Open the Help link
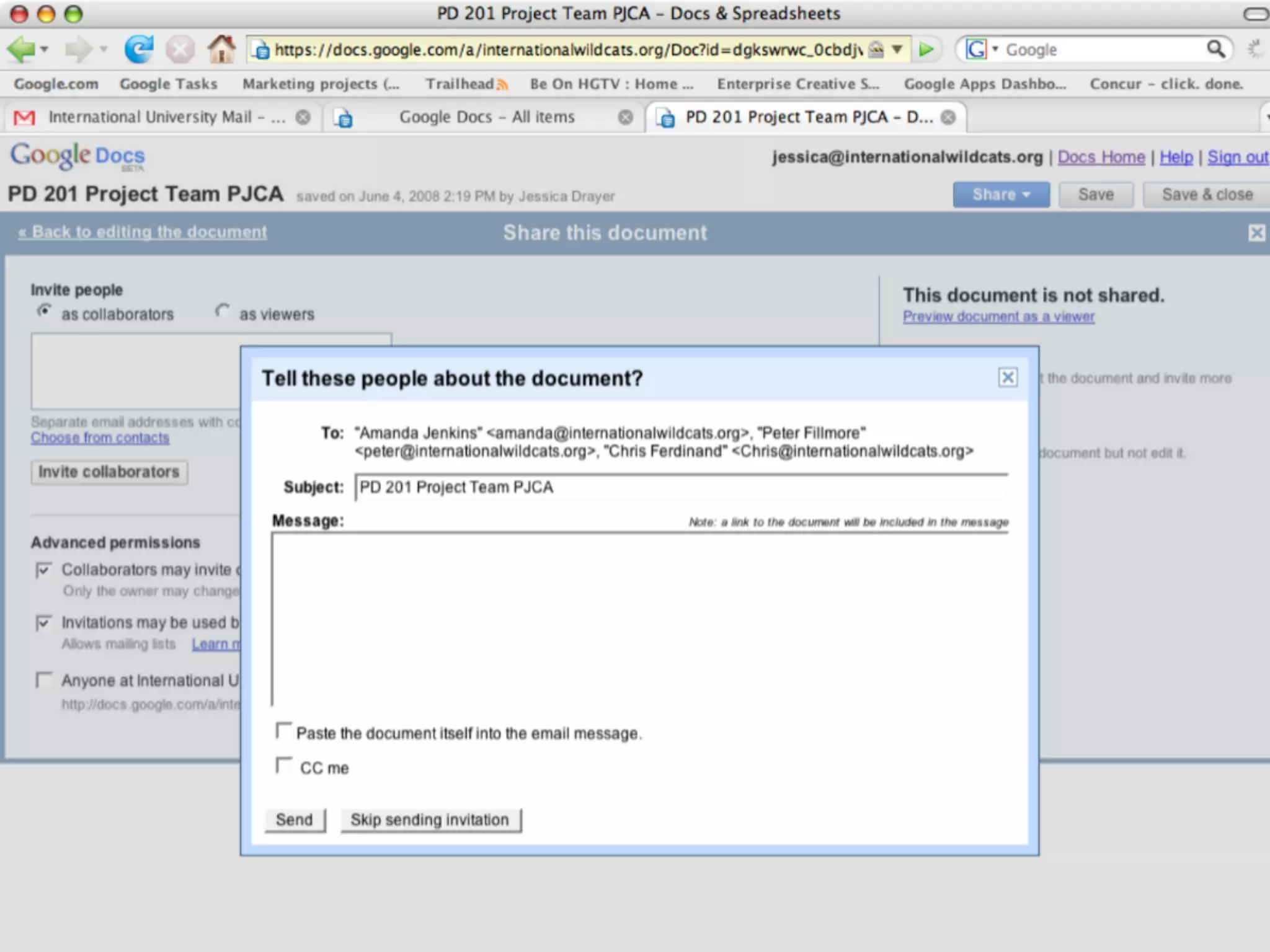Viewport: 1270px width, 952px height. [1176, 157]
